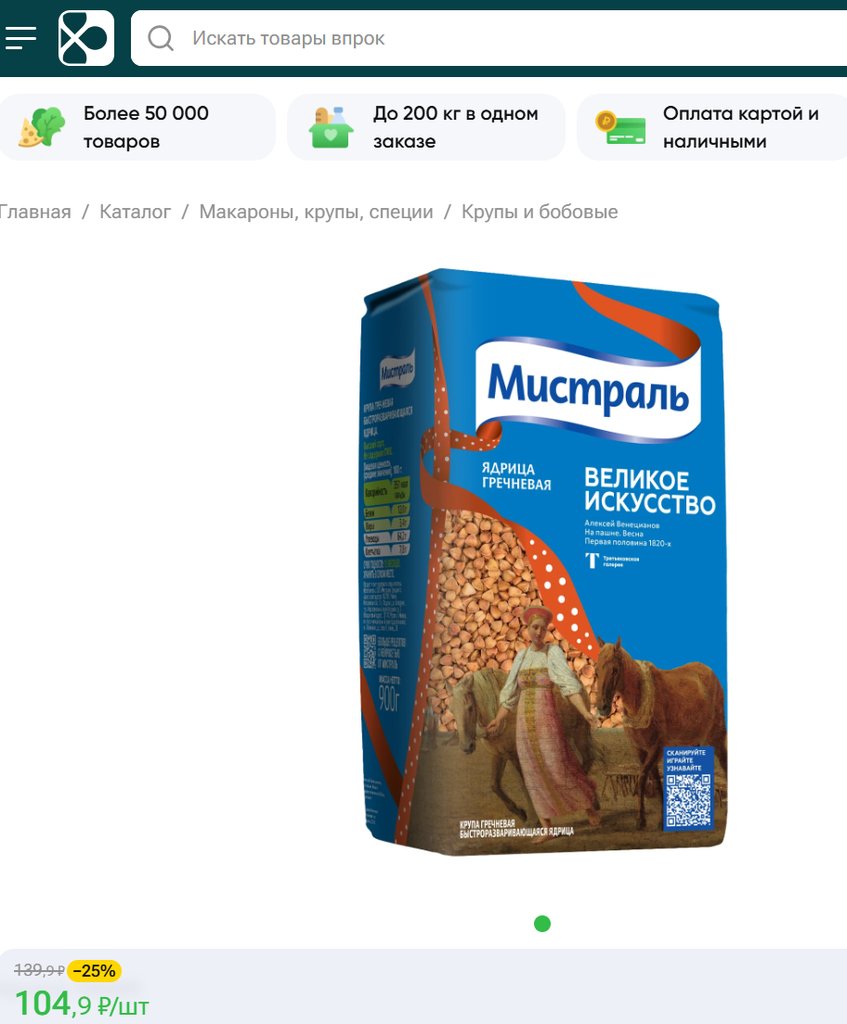Click the crossed-out 139,9 ₽ old price
Viewport: 847px width, 1024px height.
coord(39,971)
